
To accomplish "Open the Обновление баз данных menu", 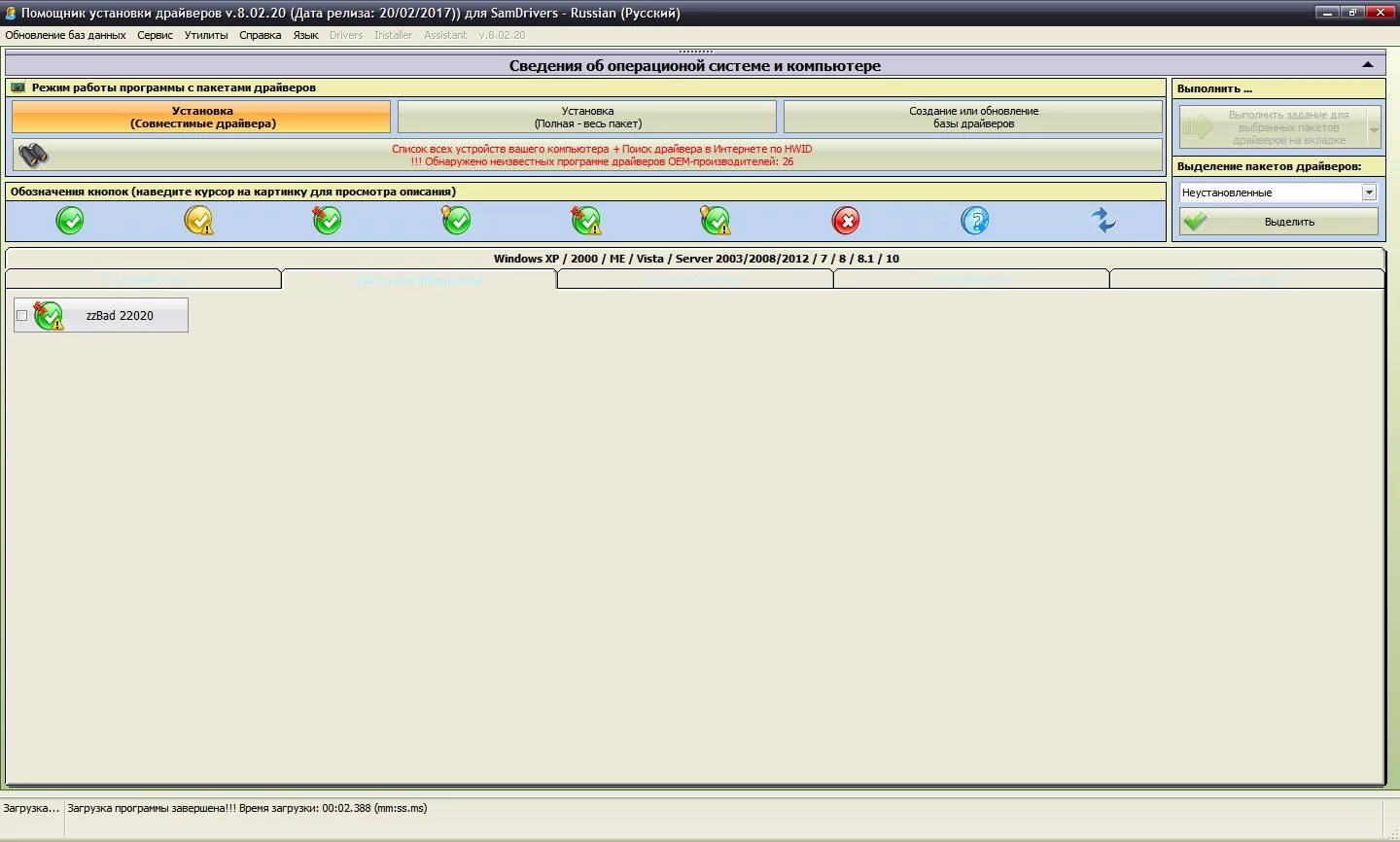I will coord(65,35).
